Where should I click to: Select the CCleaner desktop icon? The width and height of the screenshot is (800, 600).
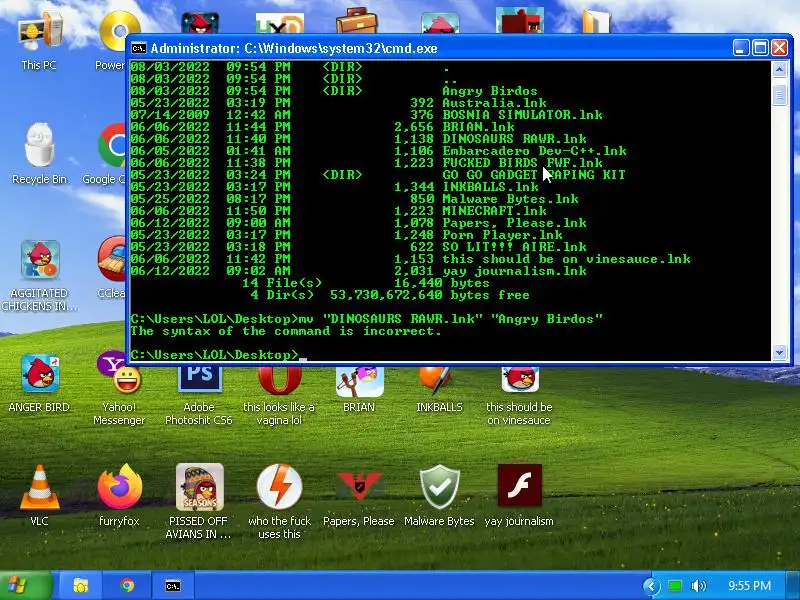(x=111, y=268)
